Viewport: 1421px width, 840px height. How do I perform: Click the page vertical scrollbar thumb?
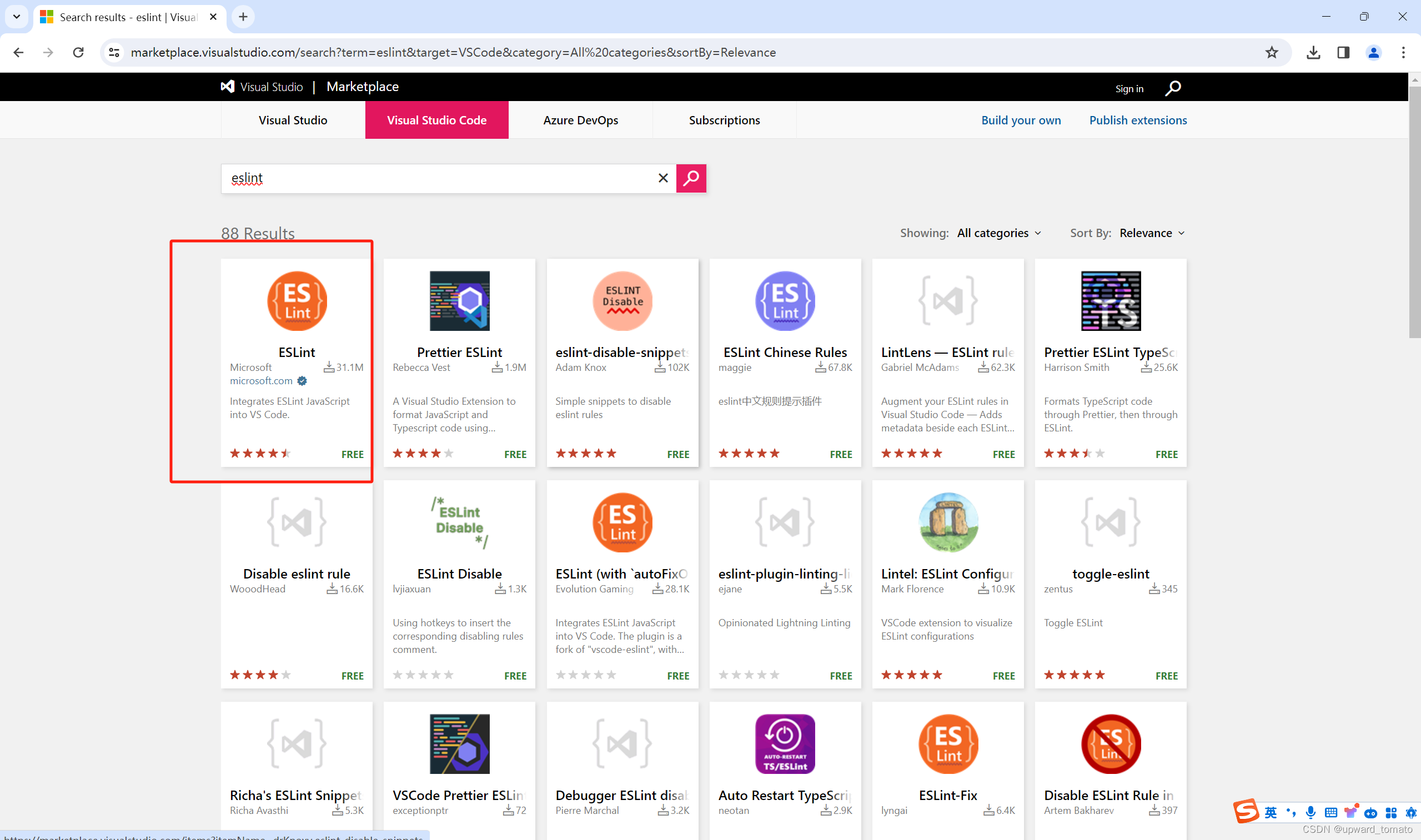click(1414, 212)
